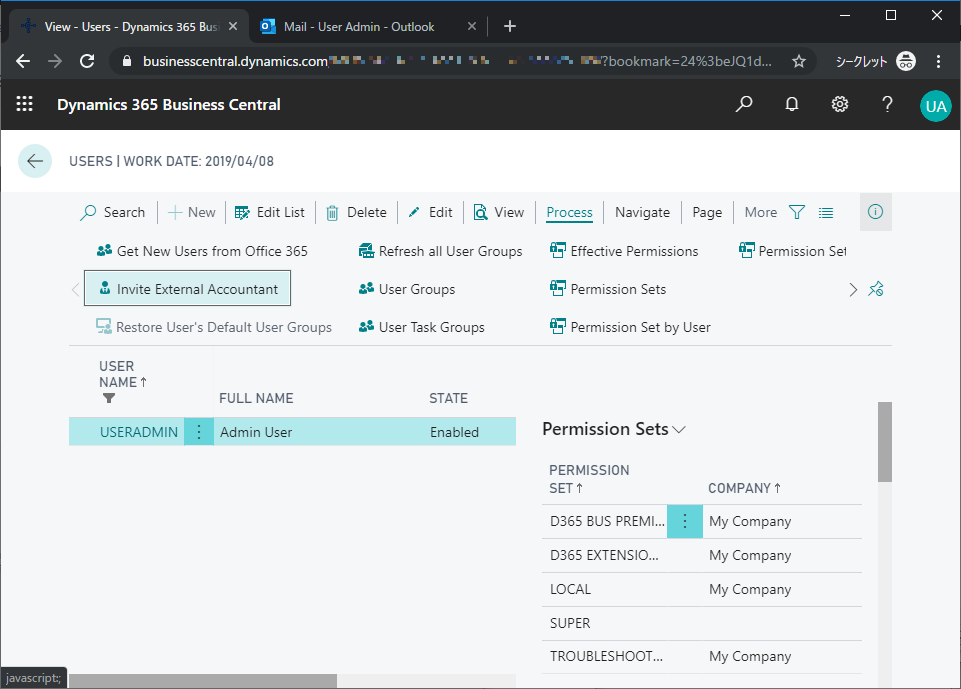Toggle the filter pane funnel icon
961x689 pixels.
[797, 212]
